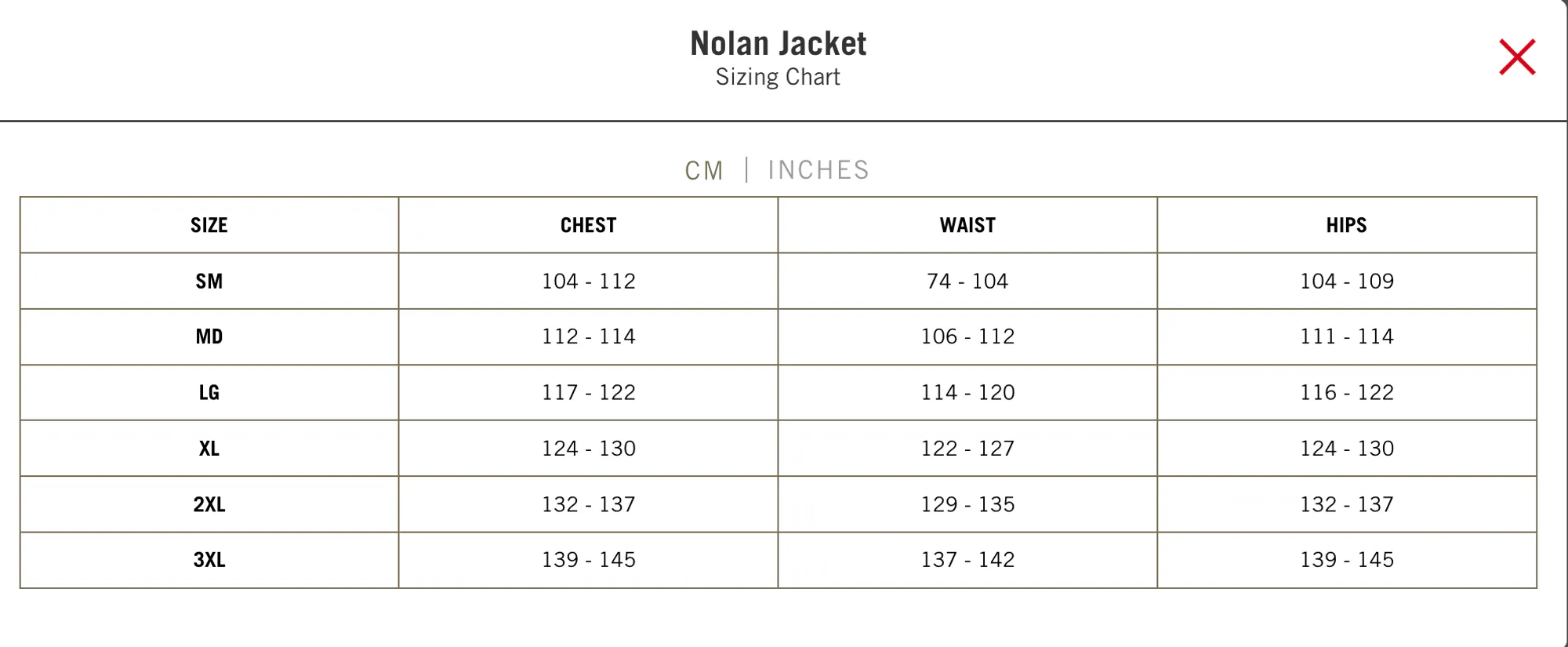Click the WAIST column header

click(x=967, y=226)
